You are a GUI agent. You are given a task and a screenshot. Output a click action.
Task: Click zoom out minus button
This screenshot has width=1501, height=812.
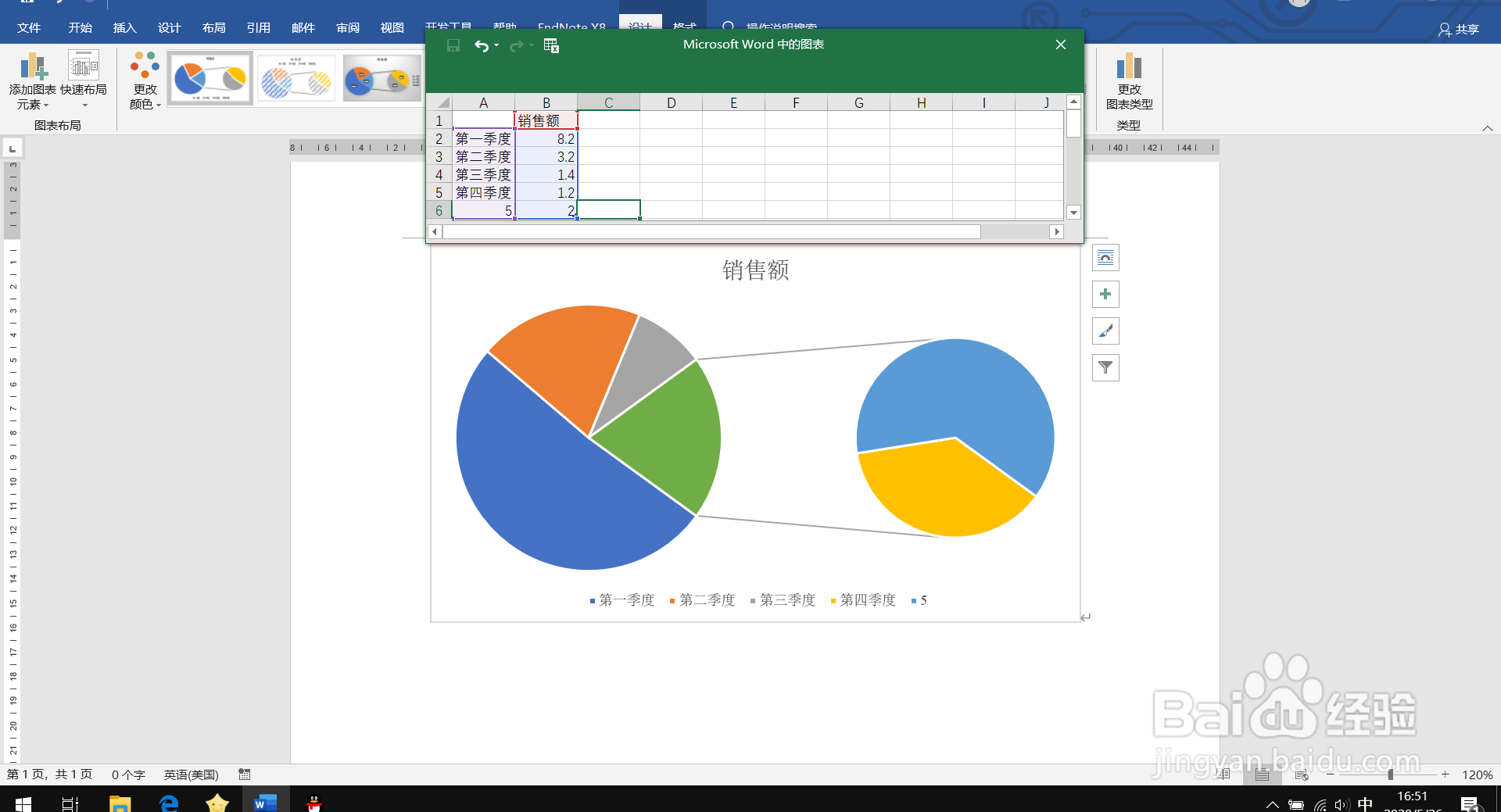pyautogui.click(x=1331, y=774)
